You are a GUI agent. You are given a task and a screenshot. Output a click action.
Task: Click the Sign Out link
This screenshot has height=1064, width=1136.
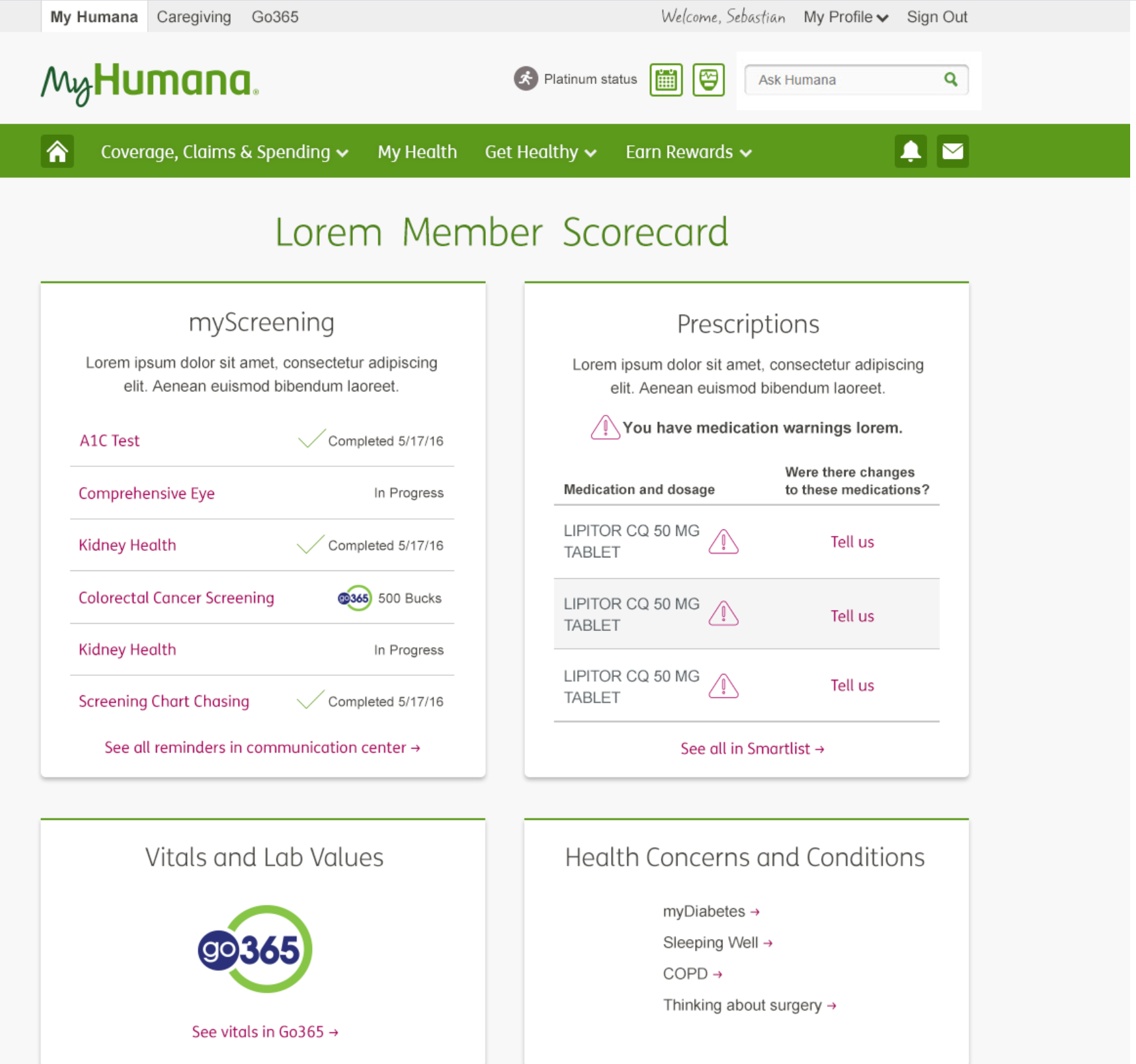click(937, 17)
